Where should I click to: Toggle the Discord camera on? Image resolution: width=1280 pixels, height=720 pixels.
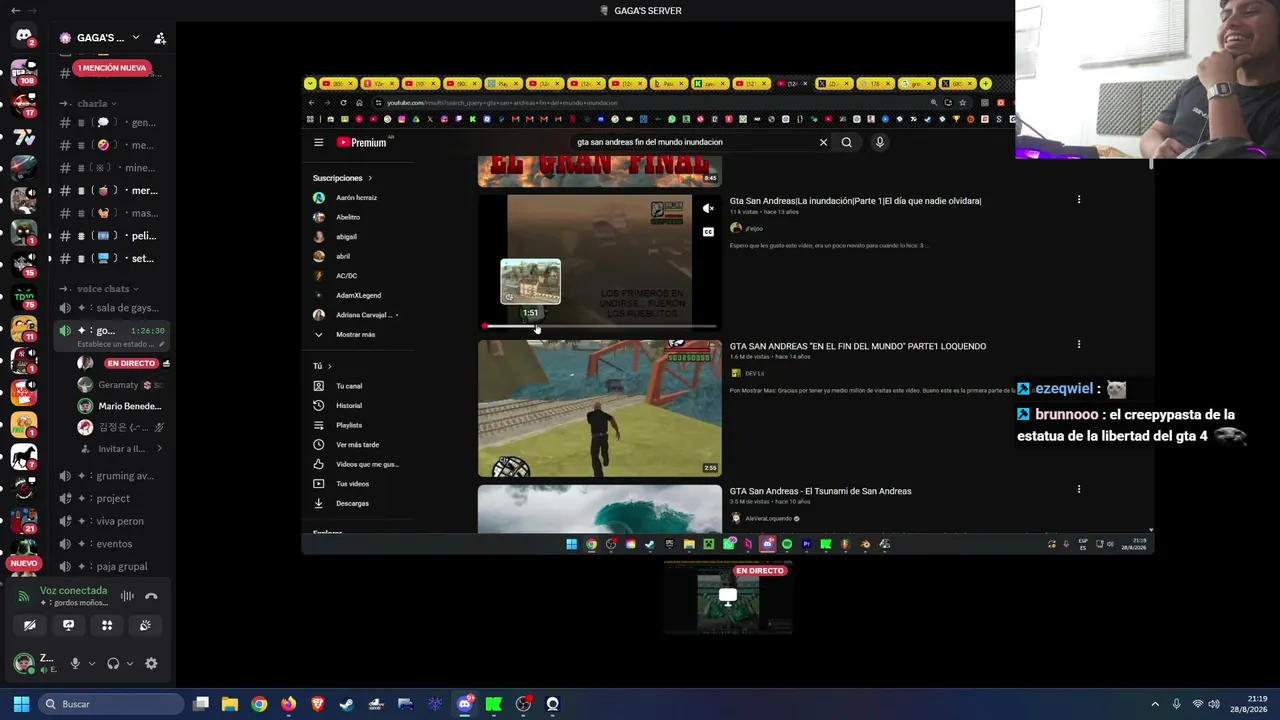[30, 625]
